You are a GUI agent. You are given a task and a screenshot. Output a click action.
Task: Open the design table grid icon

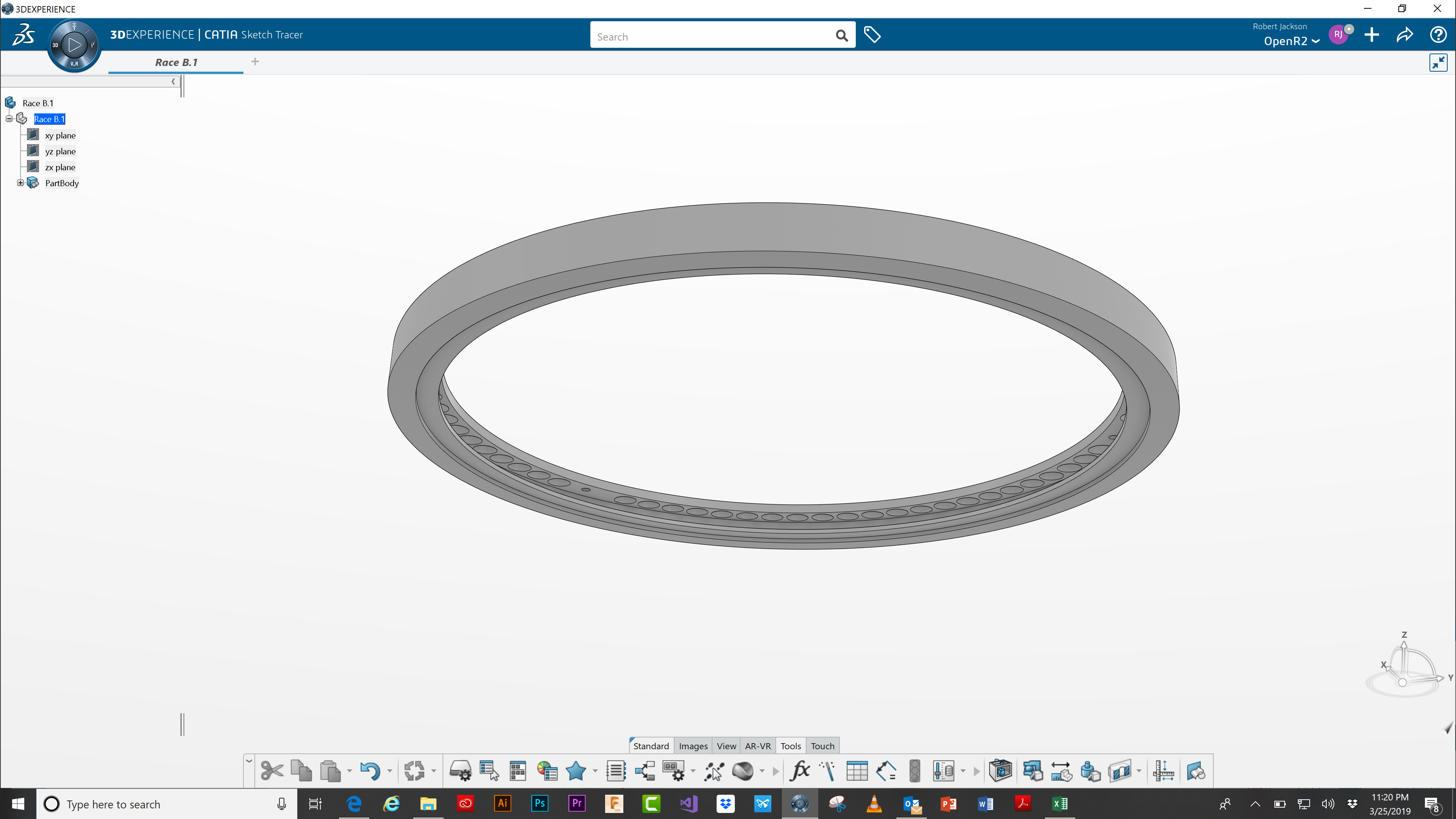[857, 770]
